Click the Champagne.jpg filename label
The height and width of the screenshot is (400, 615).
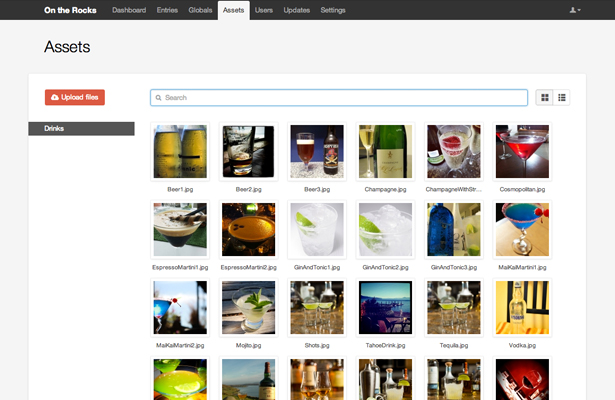pyautogui.click(x=386, y=189)
